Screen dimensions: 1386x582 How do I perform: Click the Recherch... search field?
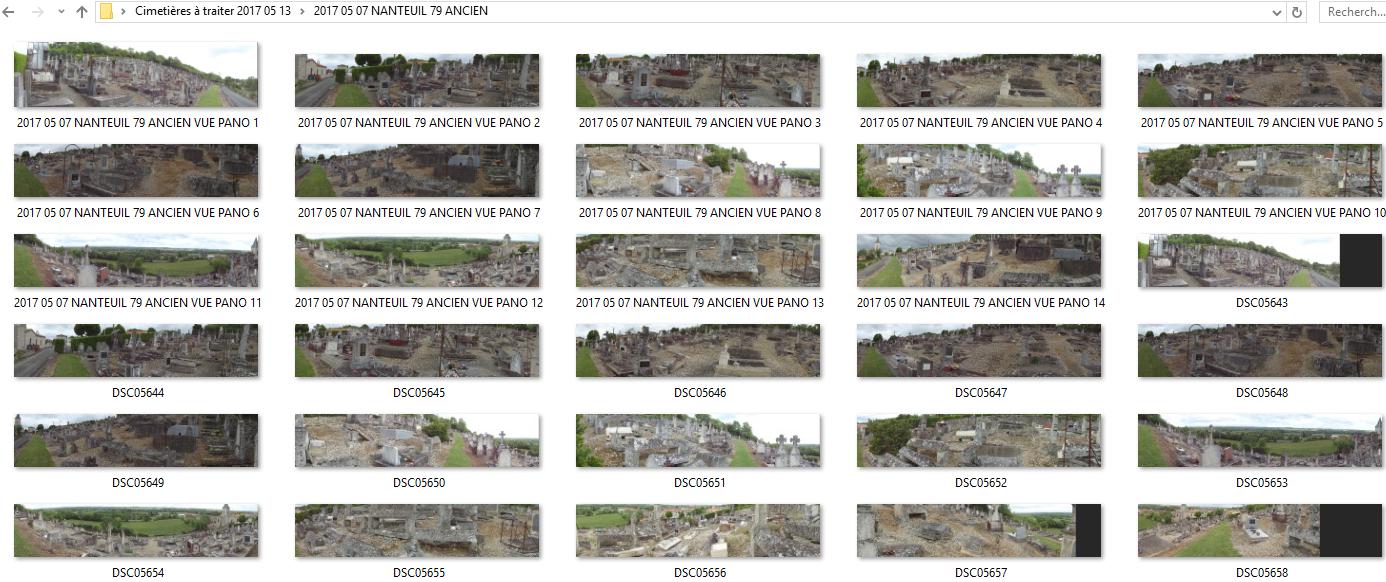coord(1352,12)
